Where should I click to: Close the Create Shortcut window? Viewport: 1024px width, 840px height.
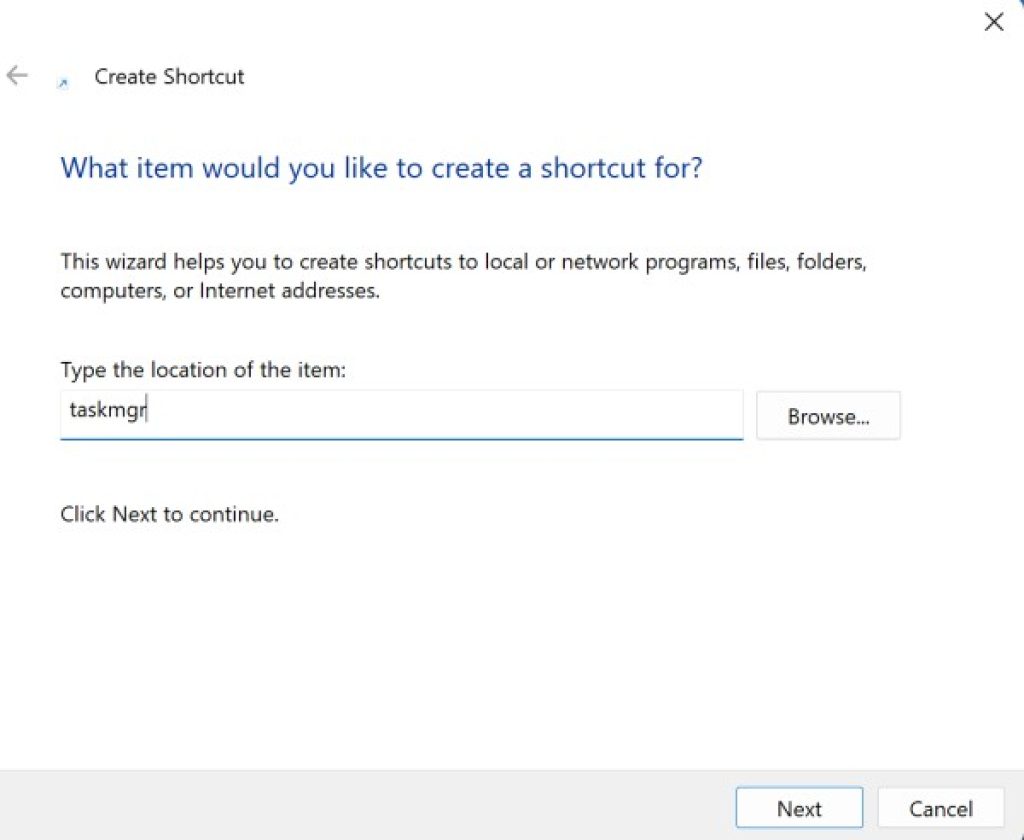pyautogui.click(x=993, y=21)
